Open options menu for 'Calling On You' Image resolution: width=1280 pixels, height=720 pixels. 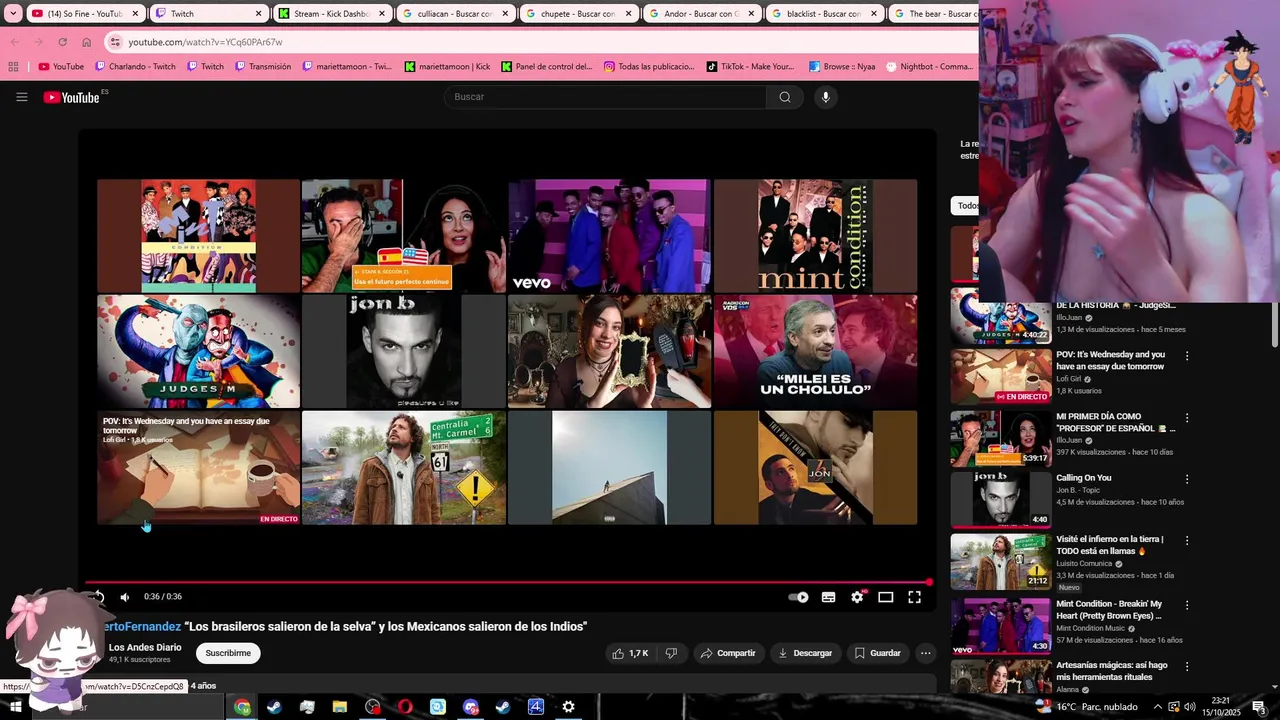coord(1187,479)
